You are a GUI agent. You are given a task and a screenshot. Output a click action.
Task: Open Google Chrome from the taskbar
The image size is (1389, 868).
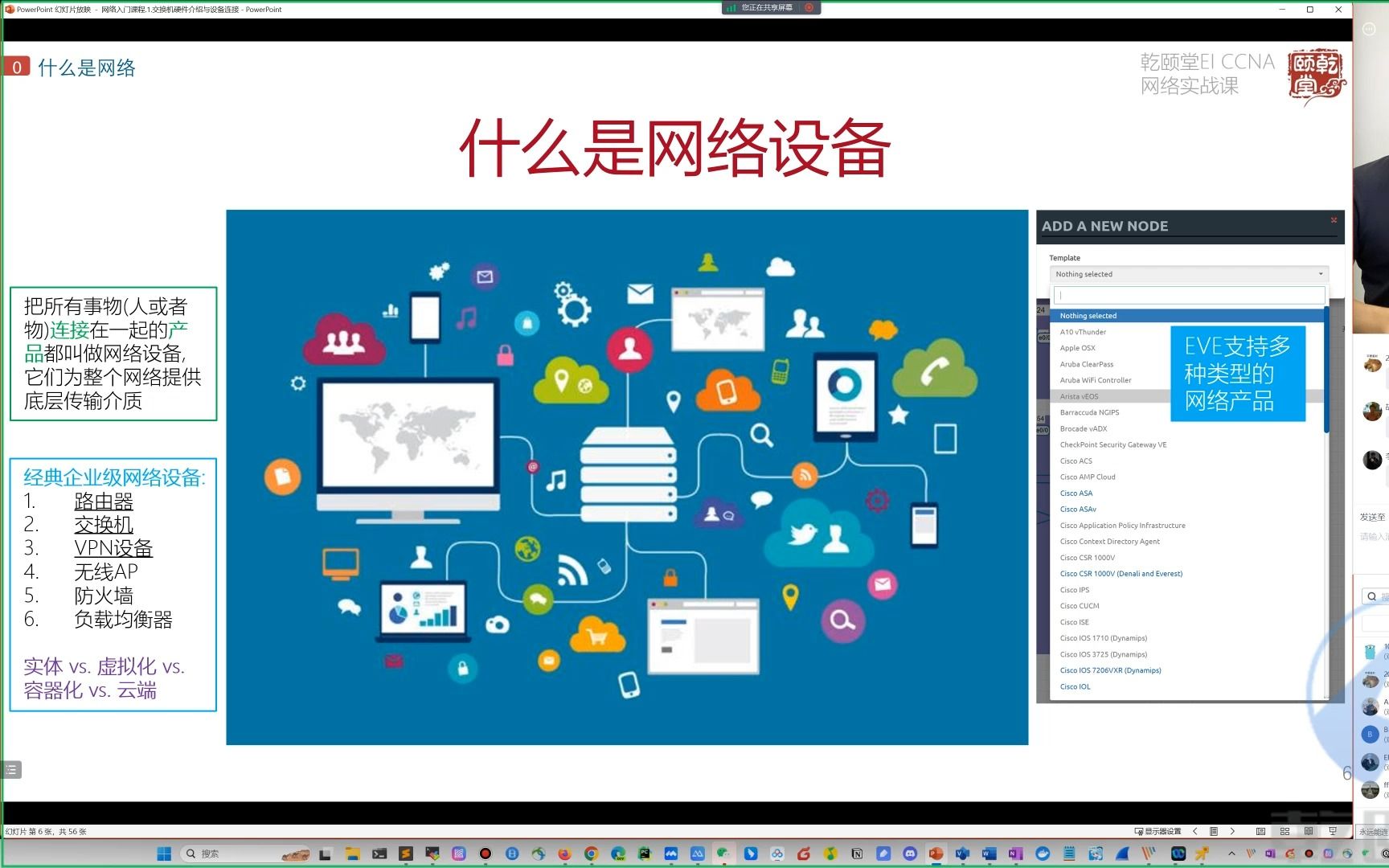point(592,854)
